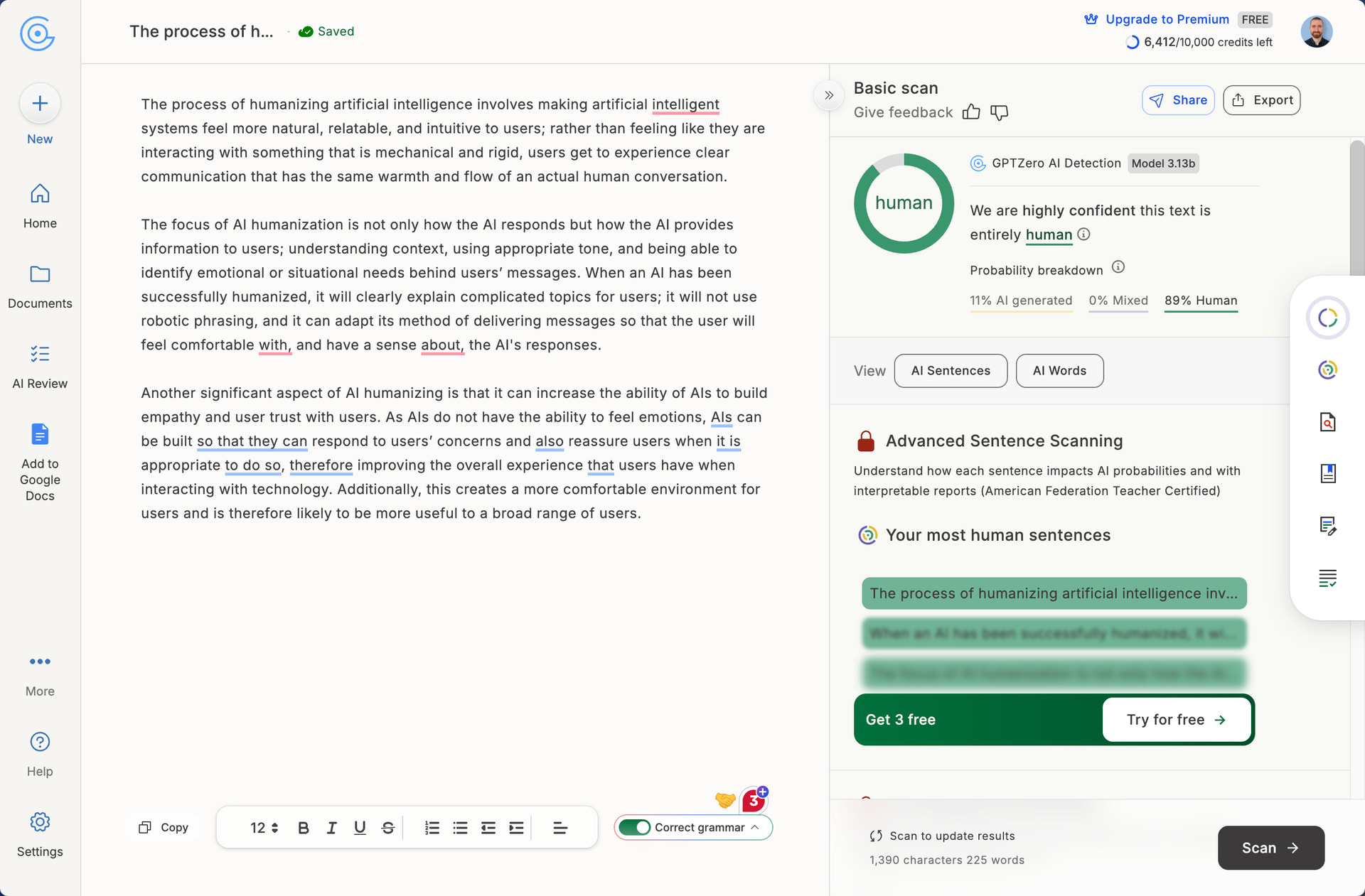
Task: Click the Scan button
Action: click(x=1270, y=848)
